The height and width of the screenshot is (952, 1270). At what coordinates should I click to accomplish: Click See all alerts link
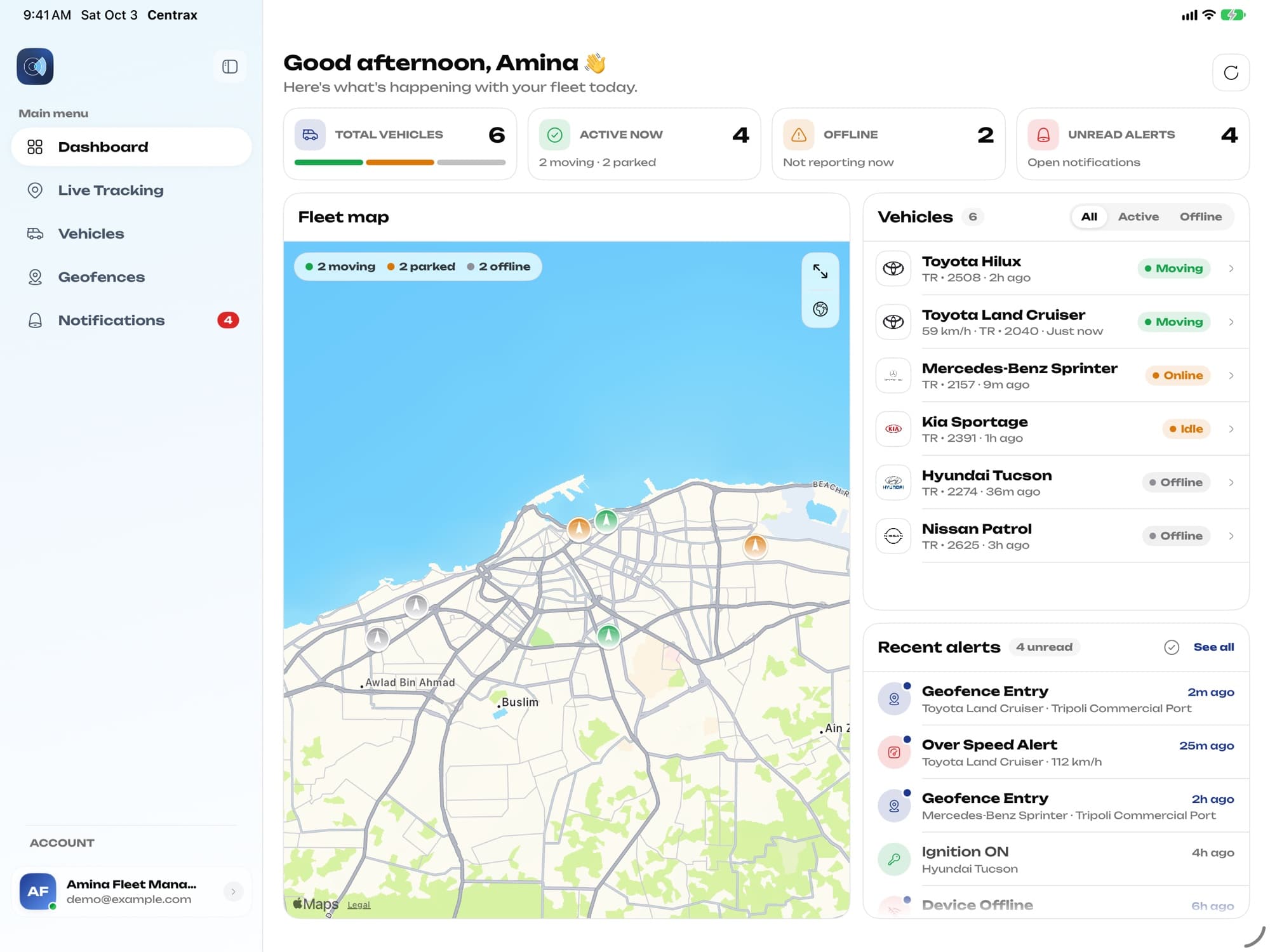point(1213,647)
